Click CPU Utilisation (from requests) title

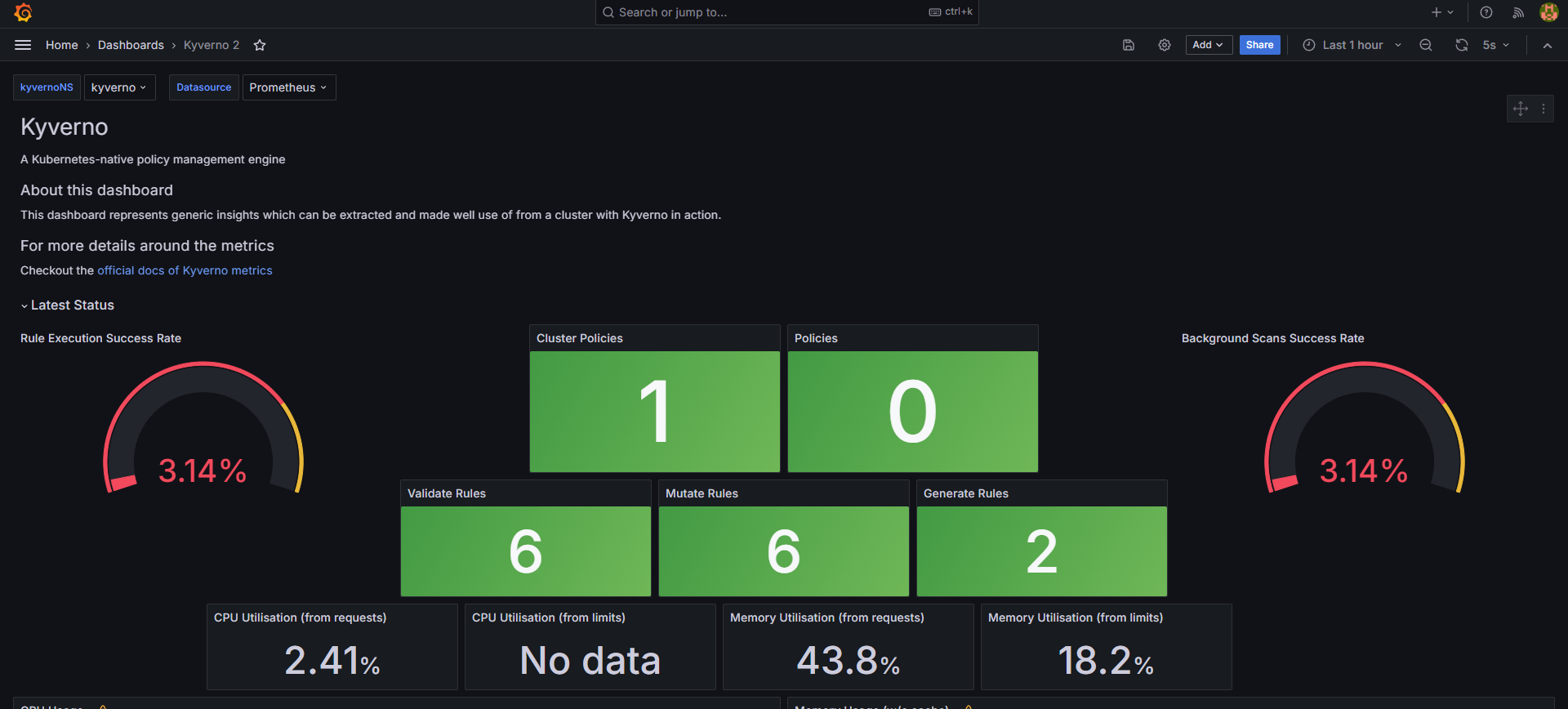(x=301, y=618)
